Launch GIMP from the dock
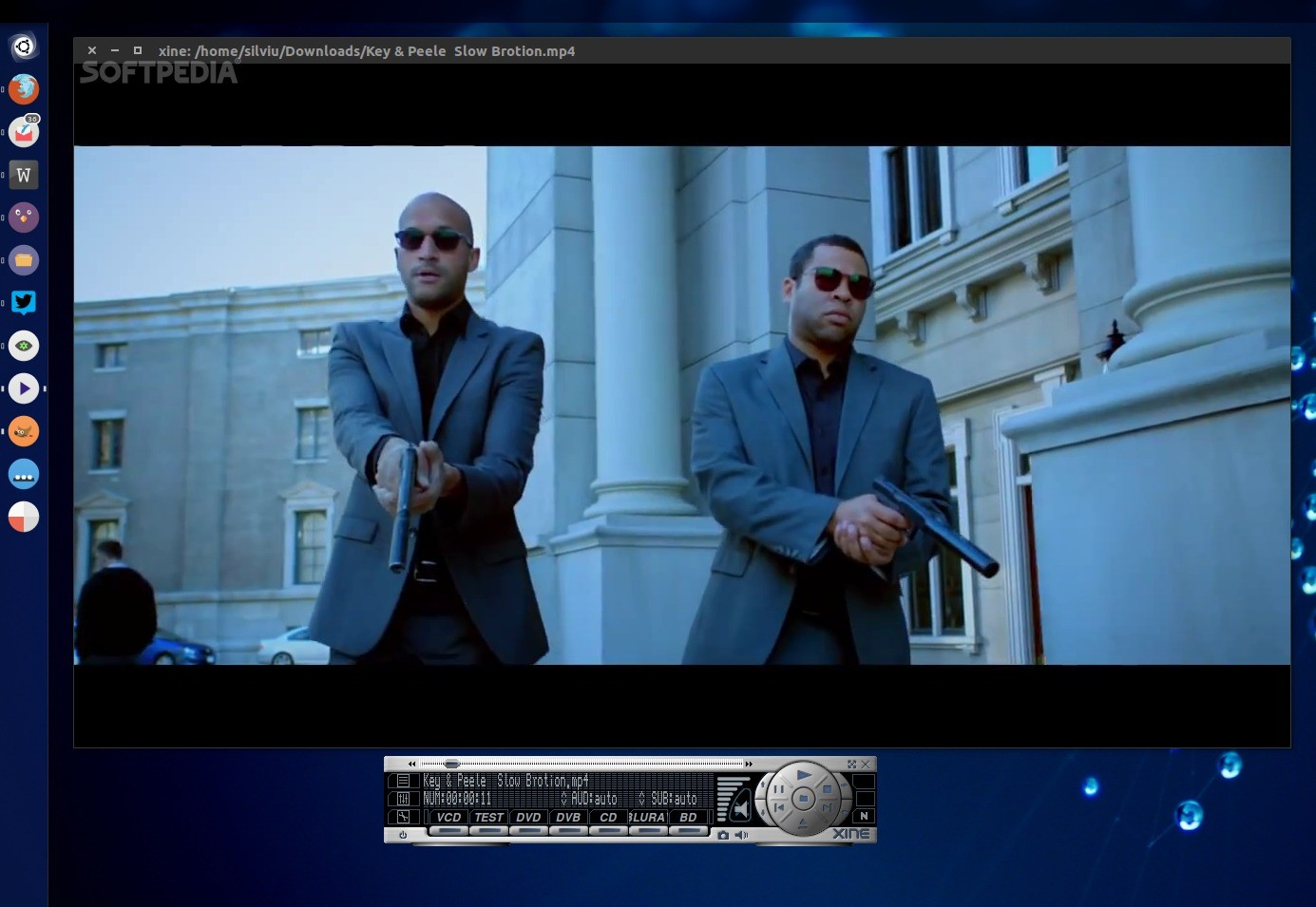The image size is (1316, 907). [24, 431]
